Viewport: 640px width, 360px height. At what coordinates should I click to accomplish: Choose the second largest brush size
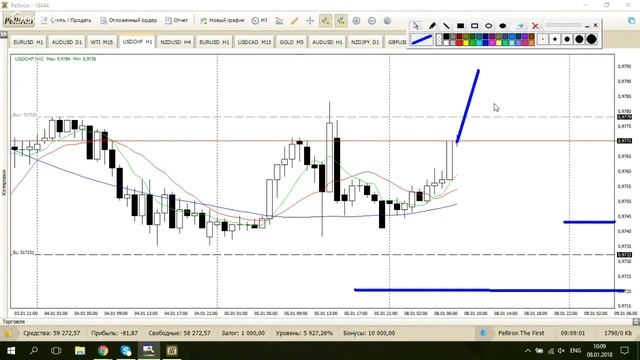579,39
